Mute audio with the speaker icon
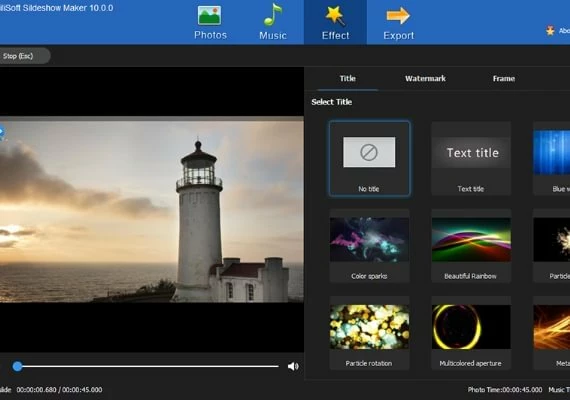 tap(293, 366)
